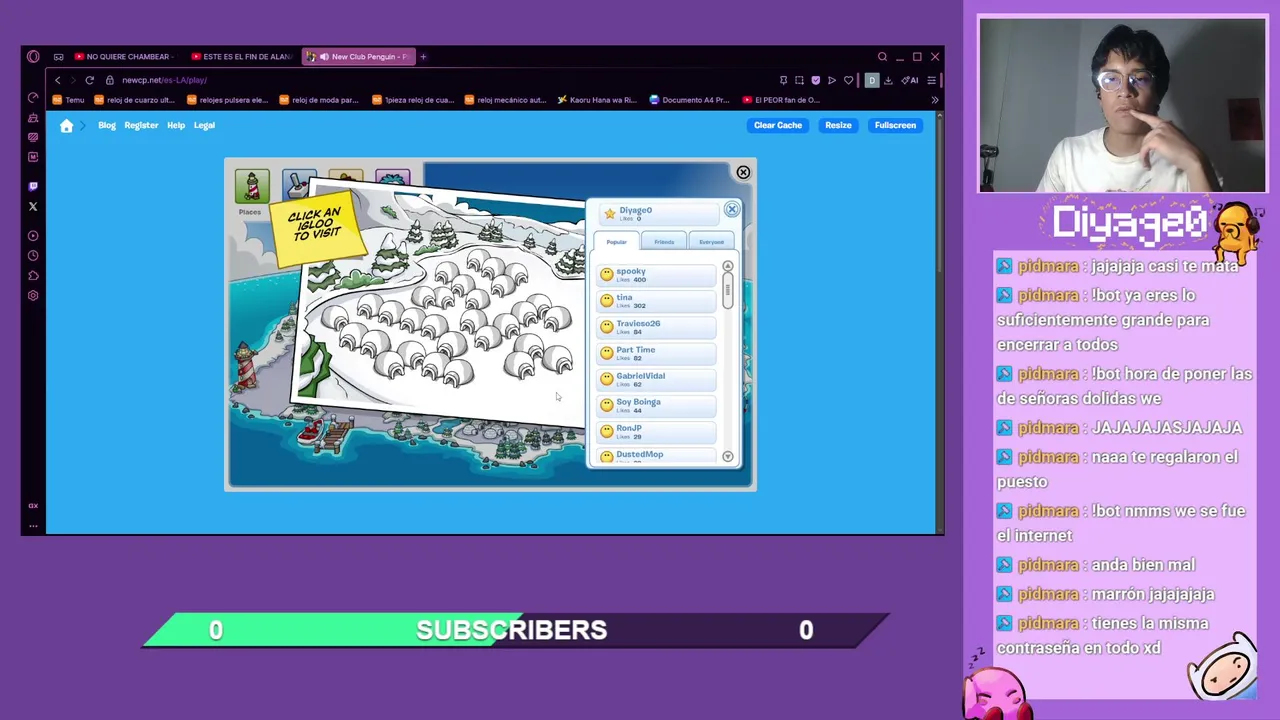1280x720 pixels.
Task: Open the Legal link
Action: tap(204, 125)
